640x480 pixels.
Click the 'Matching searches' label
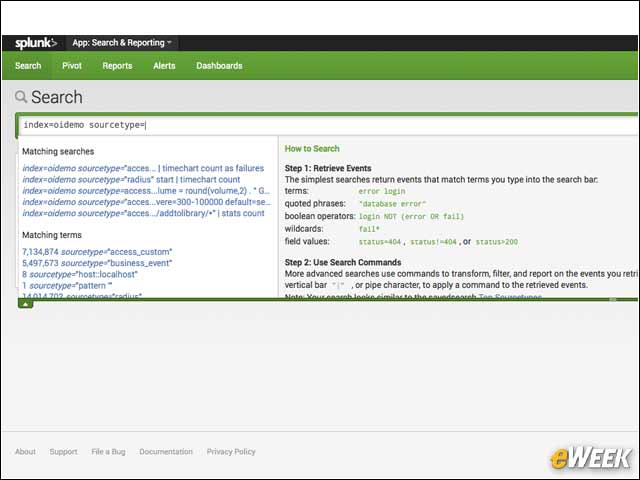[x=58, y=151]
